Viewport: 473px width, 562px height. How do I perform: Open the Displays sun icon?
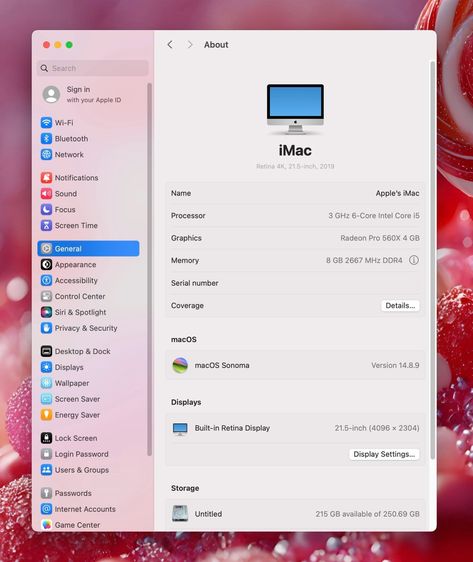click(x=46, y=367)
